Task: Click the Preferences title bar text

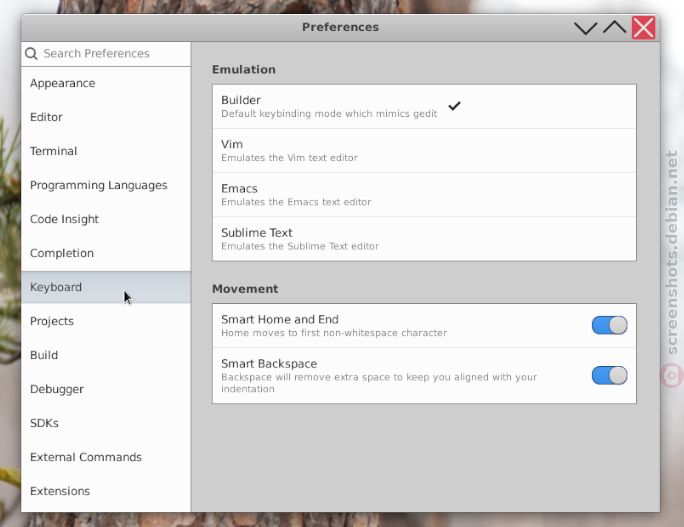Action: [x=340, y=27]
